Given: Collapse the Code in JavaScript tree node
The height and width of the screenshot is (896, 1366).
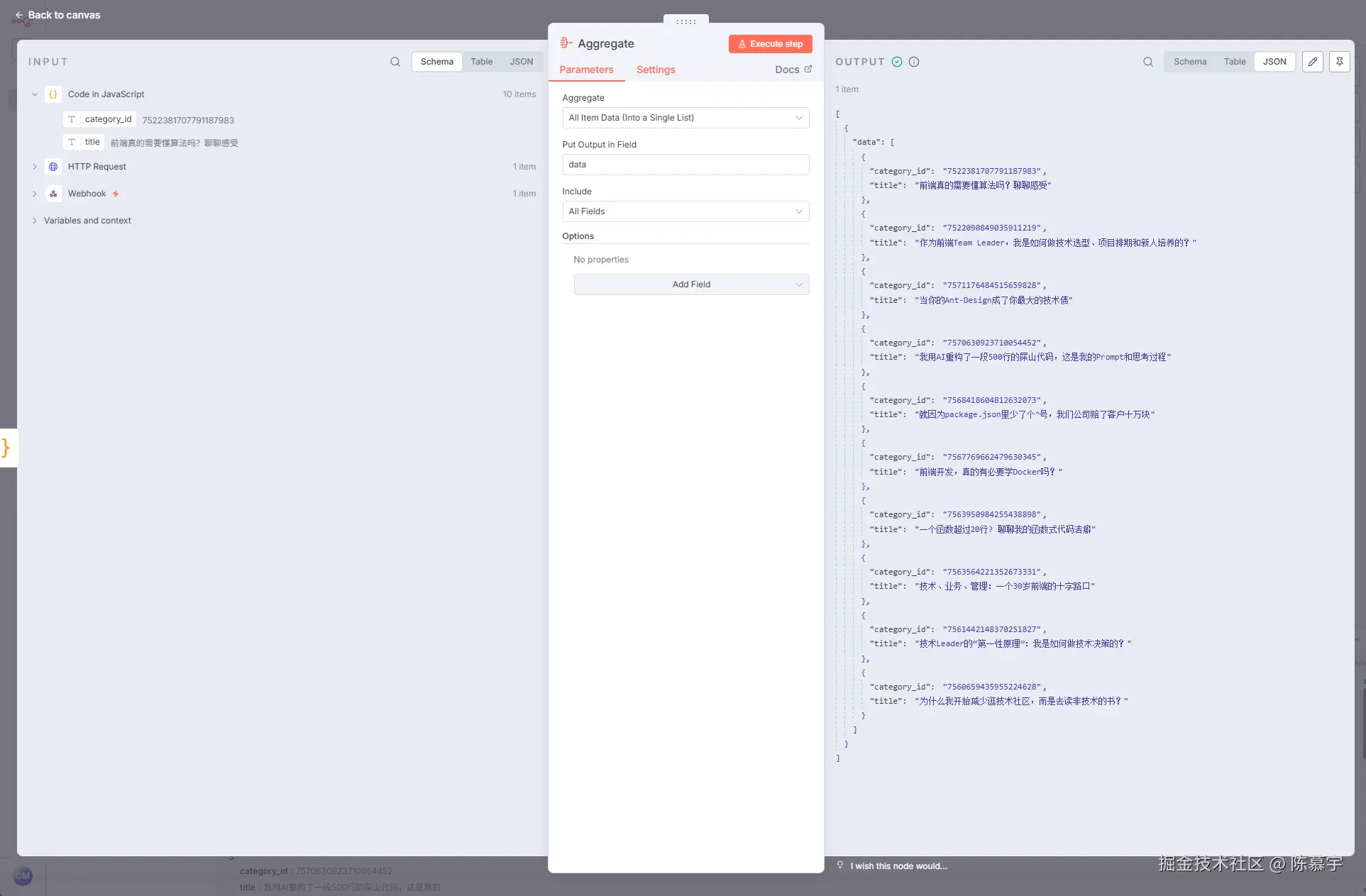Looking at the screenshot, I should (35, 94).
